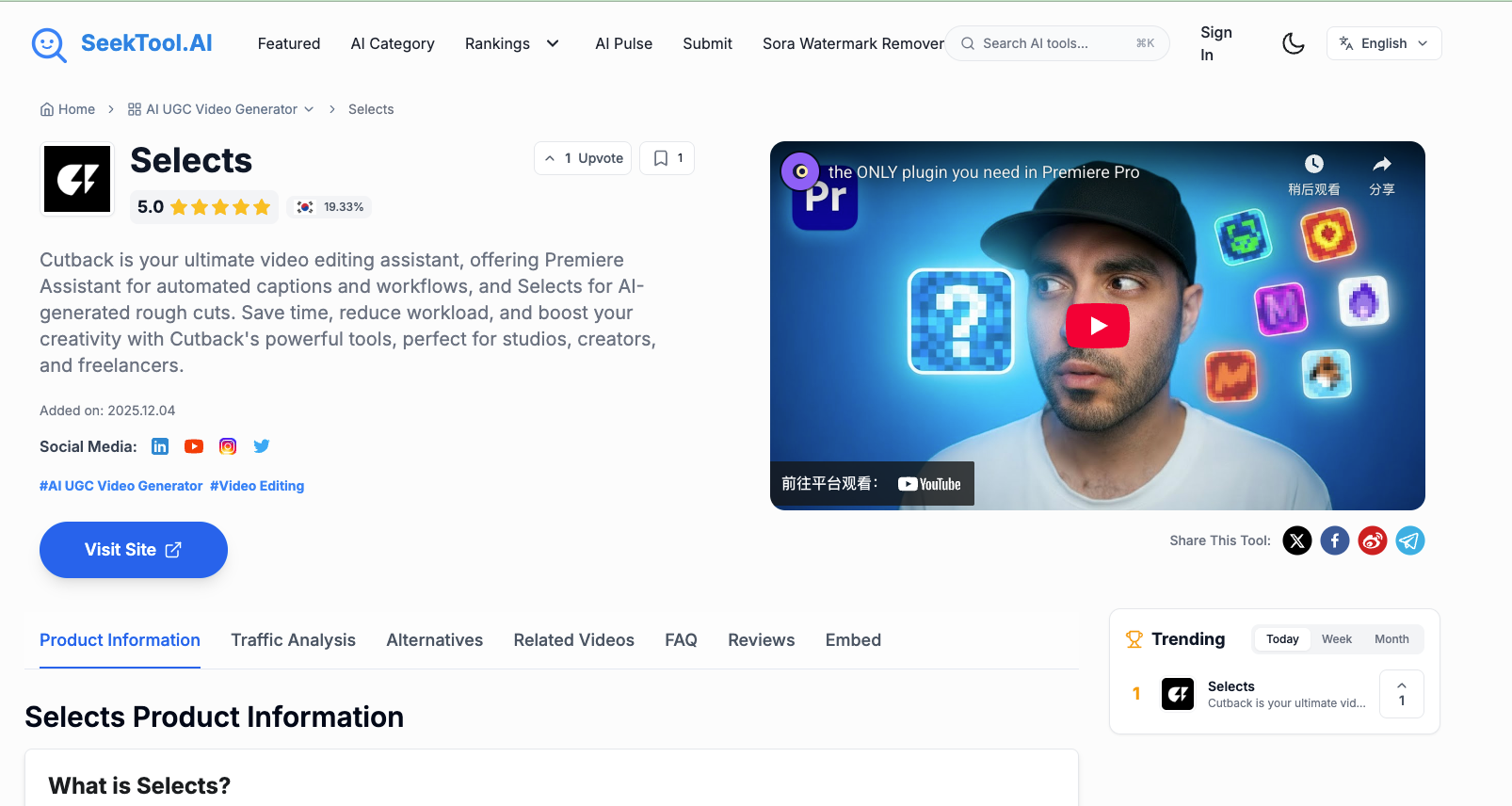Open the English language dropdown

(1384, 43)
